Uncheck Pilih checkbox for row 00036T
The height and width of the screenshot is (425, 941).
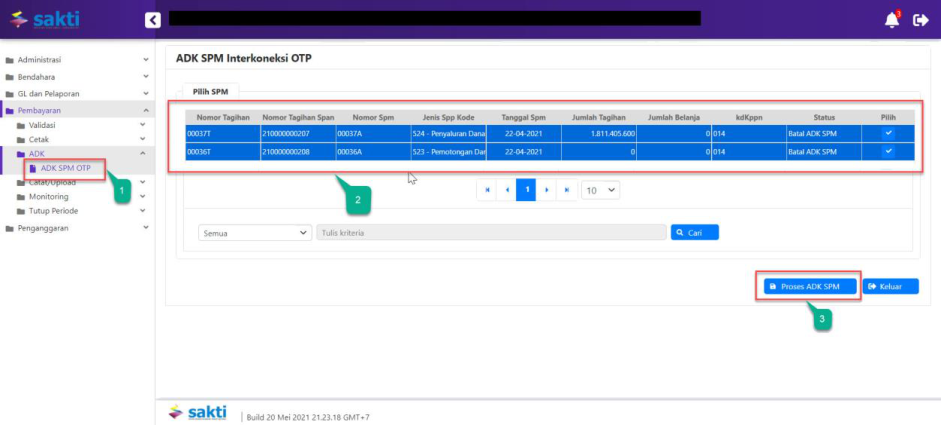point(888,151)
